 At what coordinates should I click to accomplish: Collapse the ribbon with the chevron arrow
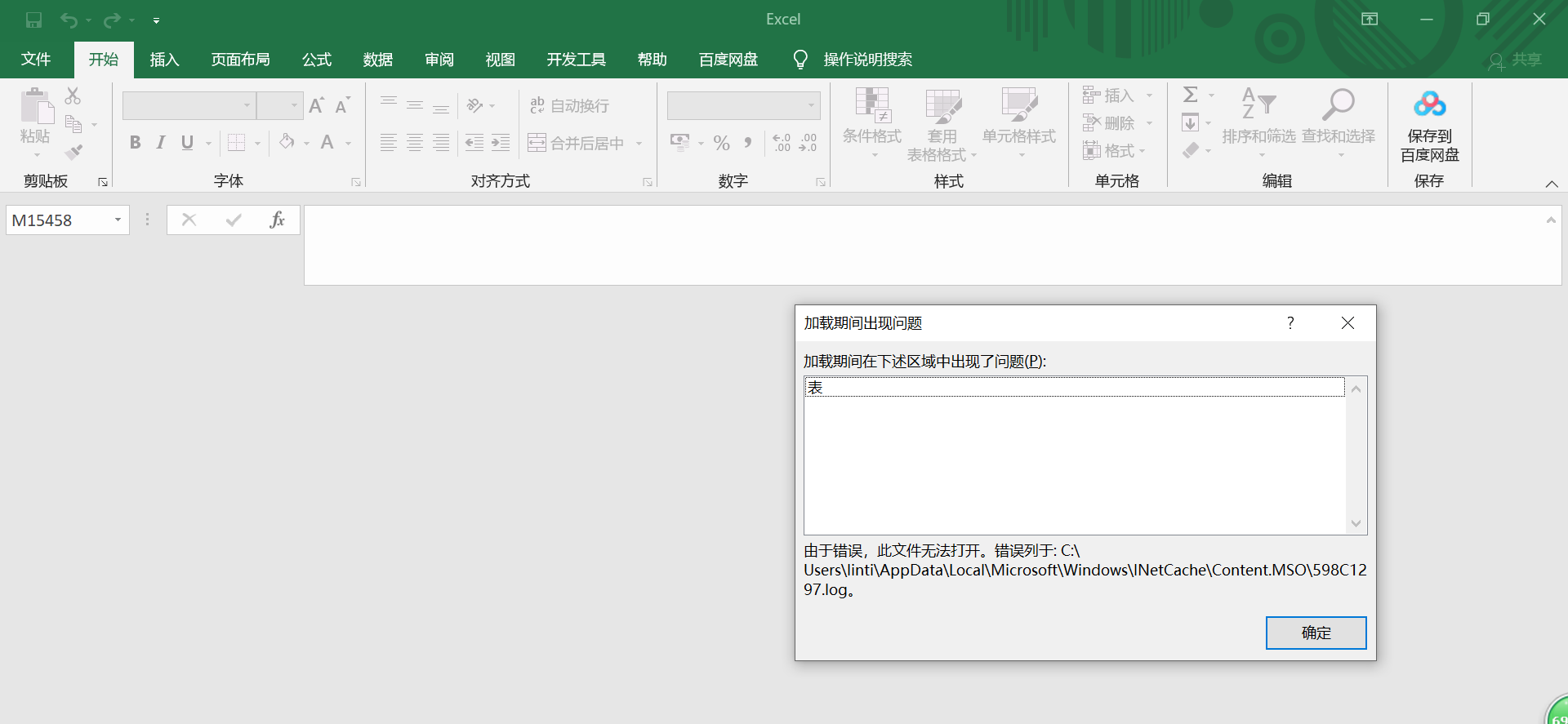point(1552,184)
